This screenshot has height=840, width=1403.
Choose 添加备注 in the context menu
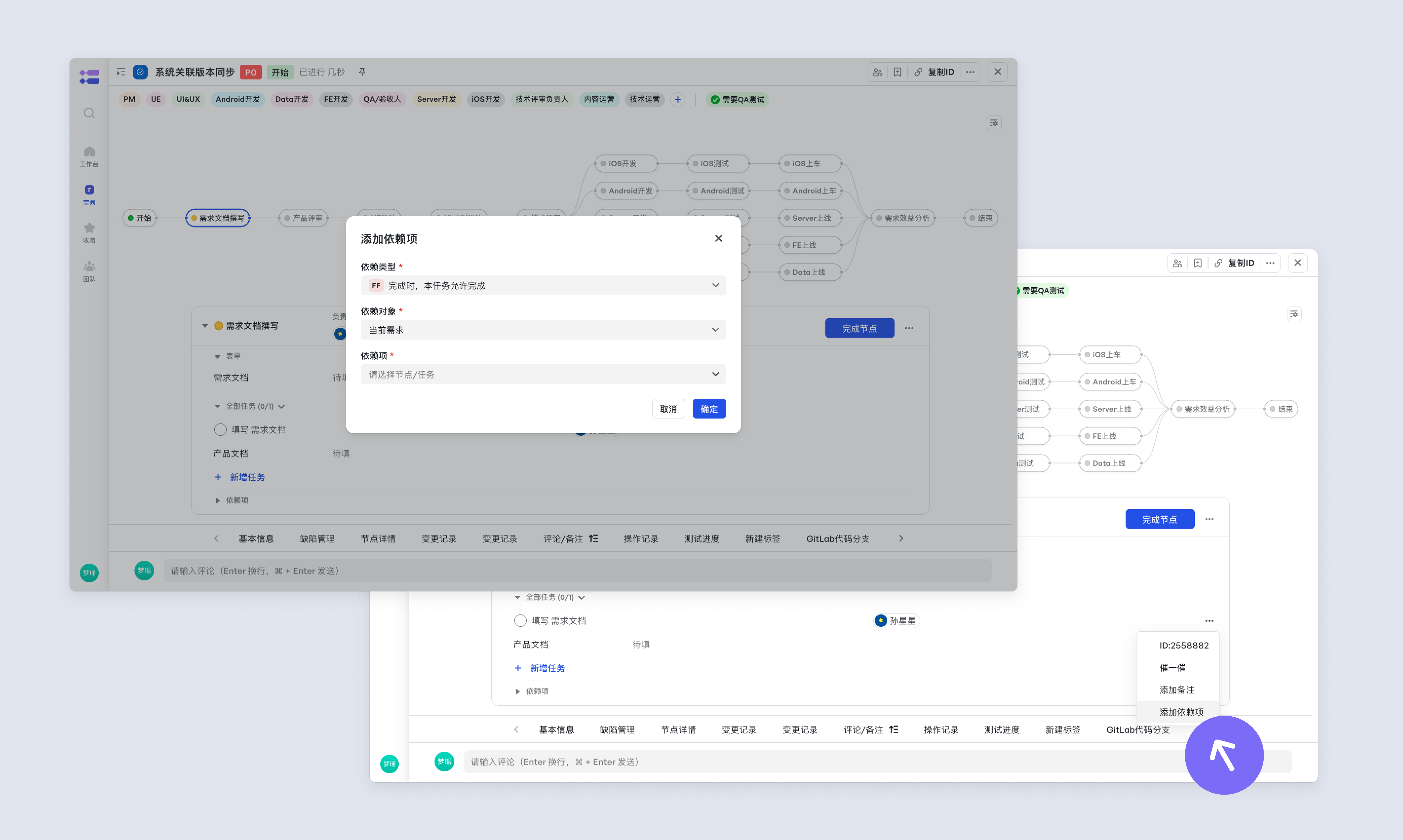tap(1178, 689)
